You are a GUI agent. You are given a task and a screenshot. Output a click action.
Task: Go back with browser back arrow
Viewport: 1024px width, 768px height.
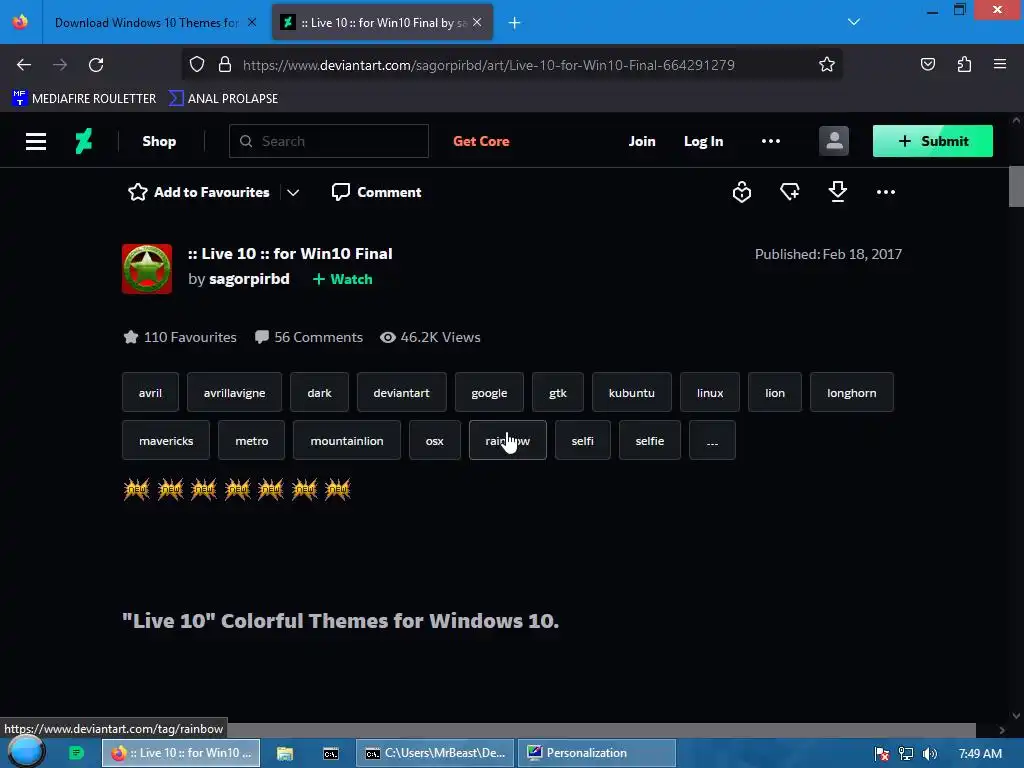click(x=24, y=65)
